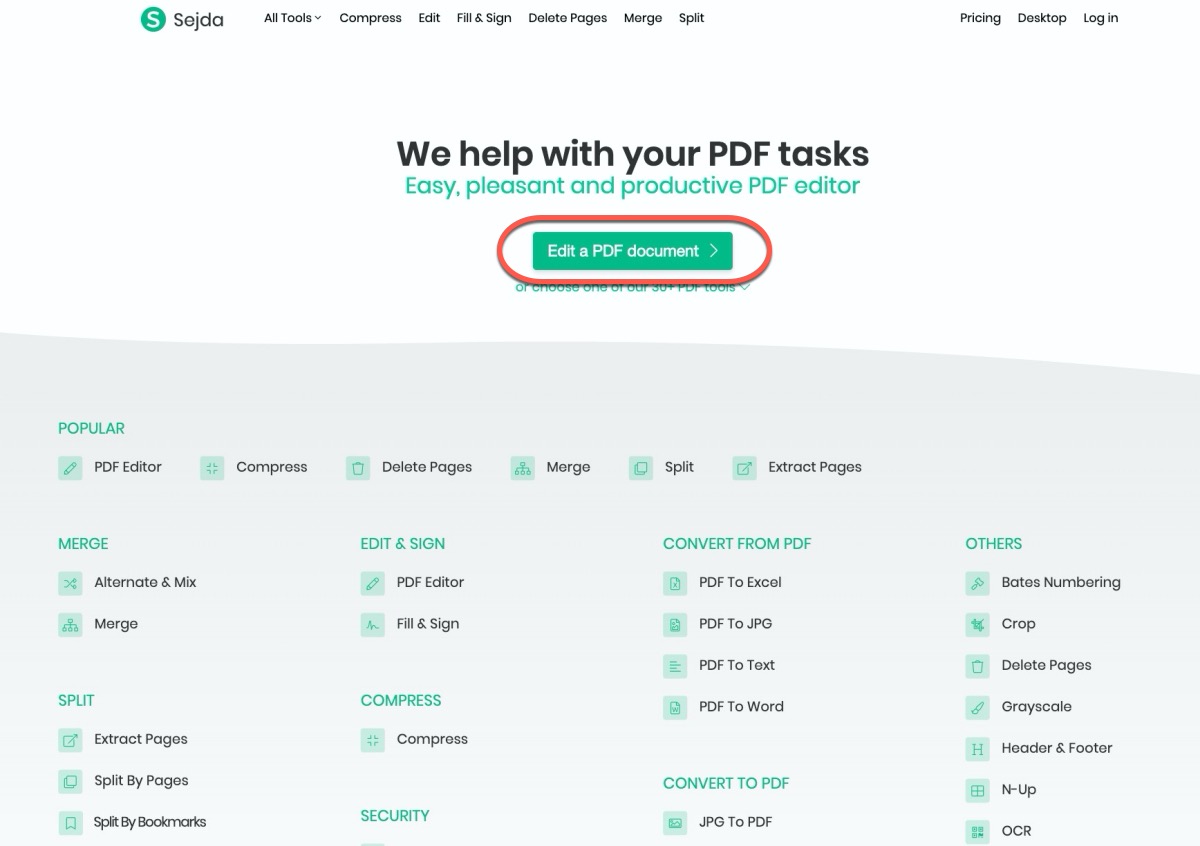The image size is (1200, 846).
Task: Click the PDF Editor icon under Edit & Sign
Action: [x=373, y=583]
